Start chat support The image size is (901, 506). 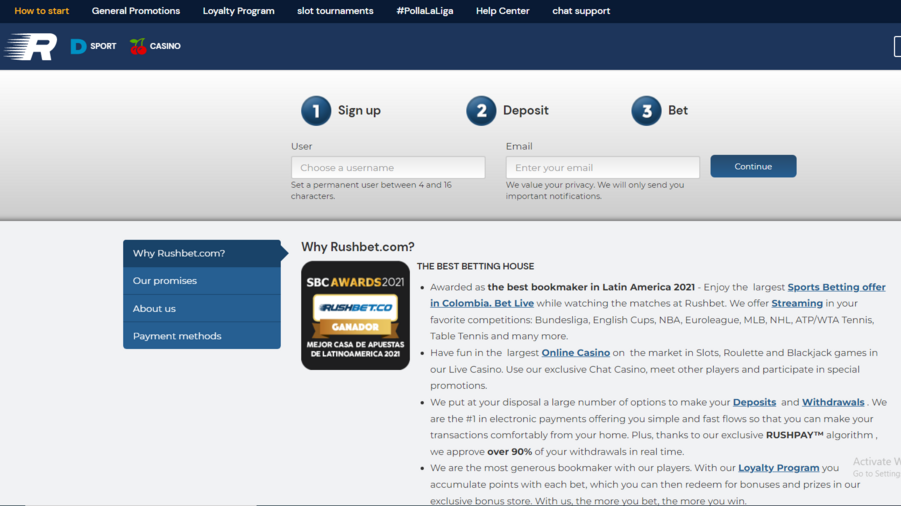[581, 11]
